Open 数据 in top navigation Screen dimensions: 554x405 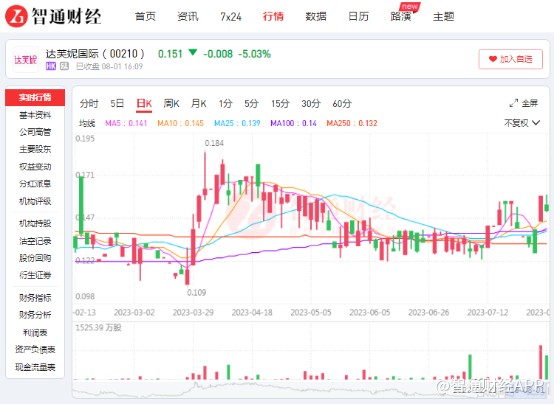(316, 17)
